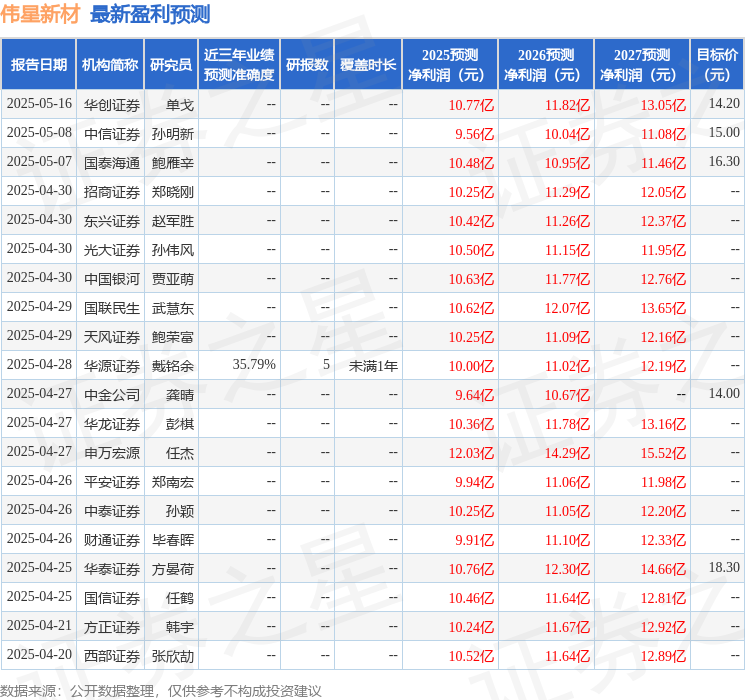The height and width of the screenshot is (700, 745).
Task: Select the 财通证券 institution cell
Action: [x=112, y=540]
